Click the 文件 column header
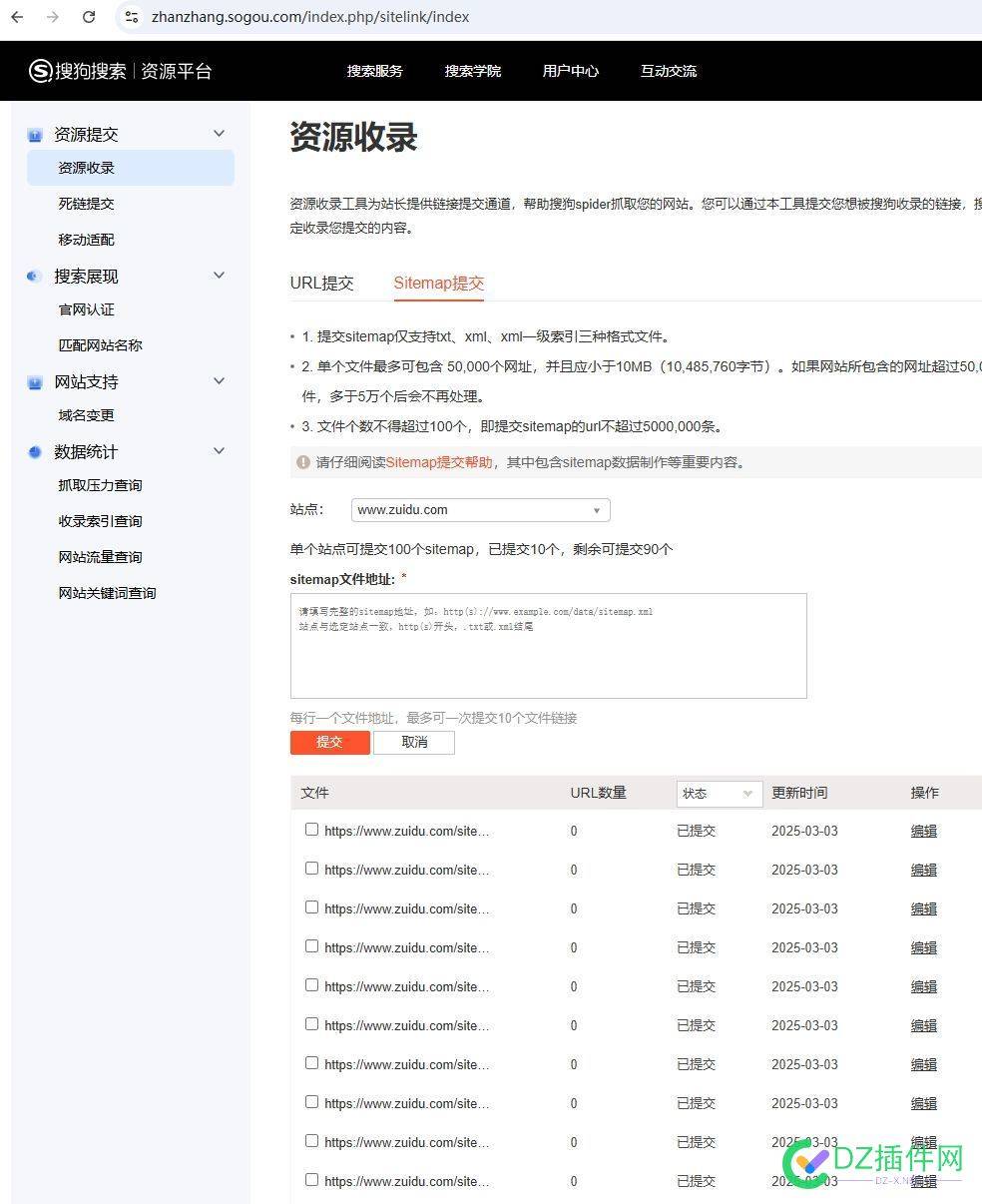Image resolution: width=982 pixels, height=1204 pixels. 315,793
